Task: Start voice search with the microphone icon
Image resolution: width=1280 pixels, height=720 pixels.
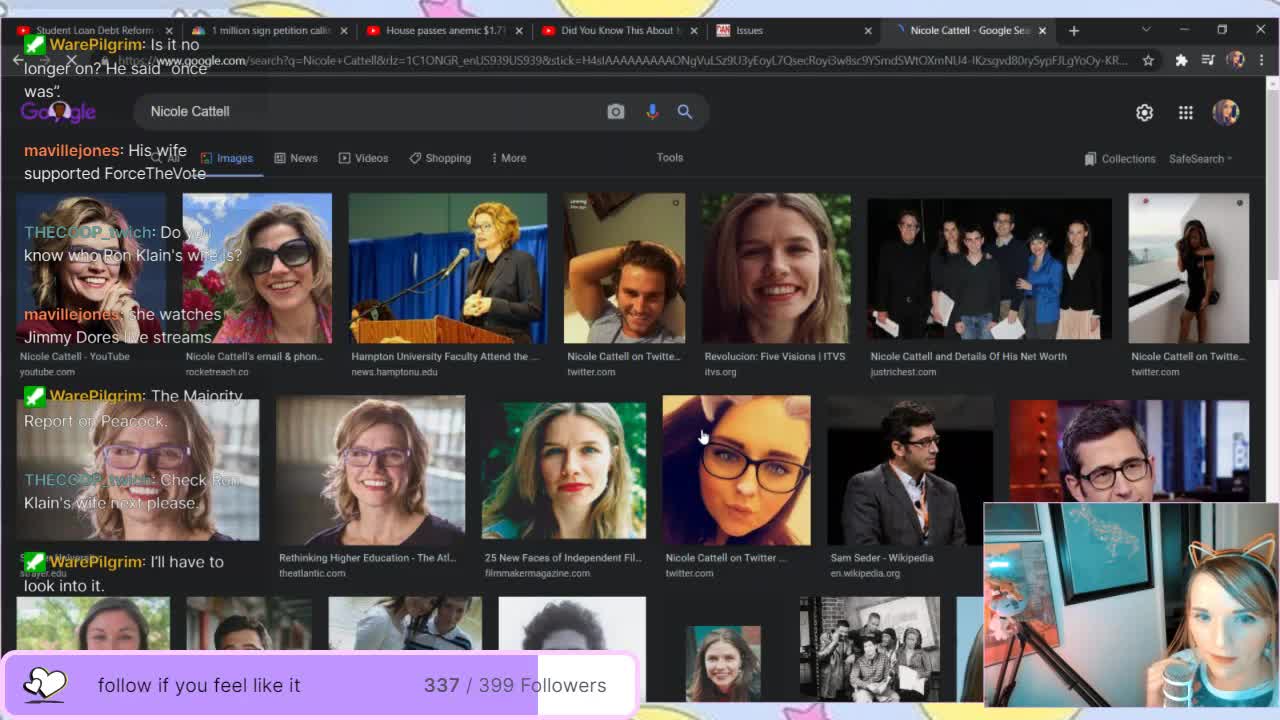Action: pos(652,112)
